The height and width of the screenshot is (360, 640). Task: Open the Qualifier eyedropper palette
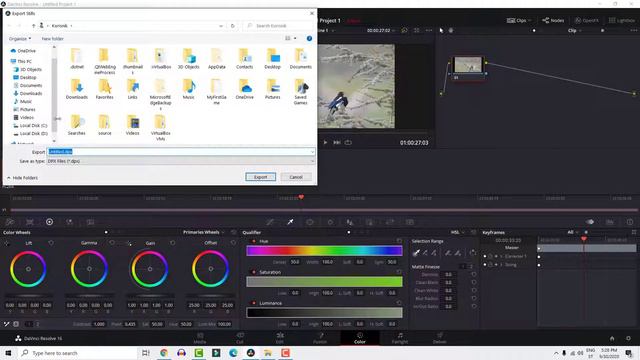tap(290, 222)
